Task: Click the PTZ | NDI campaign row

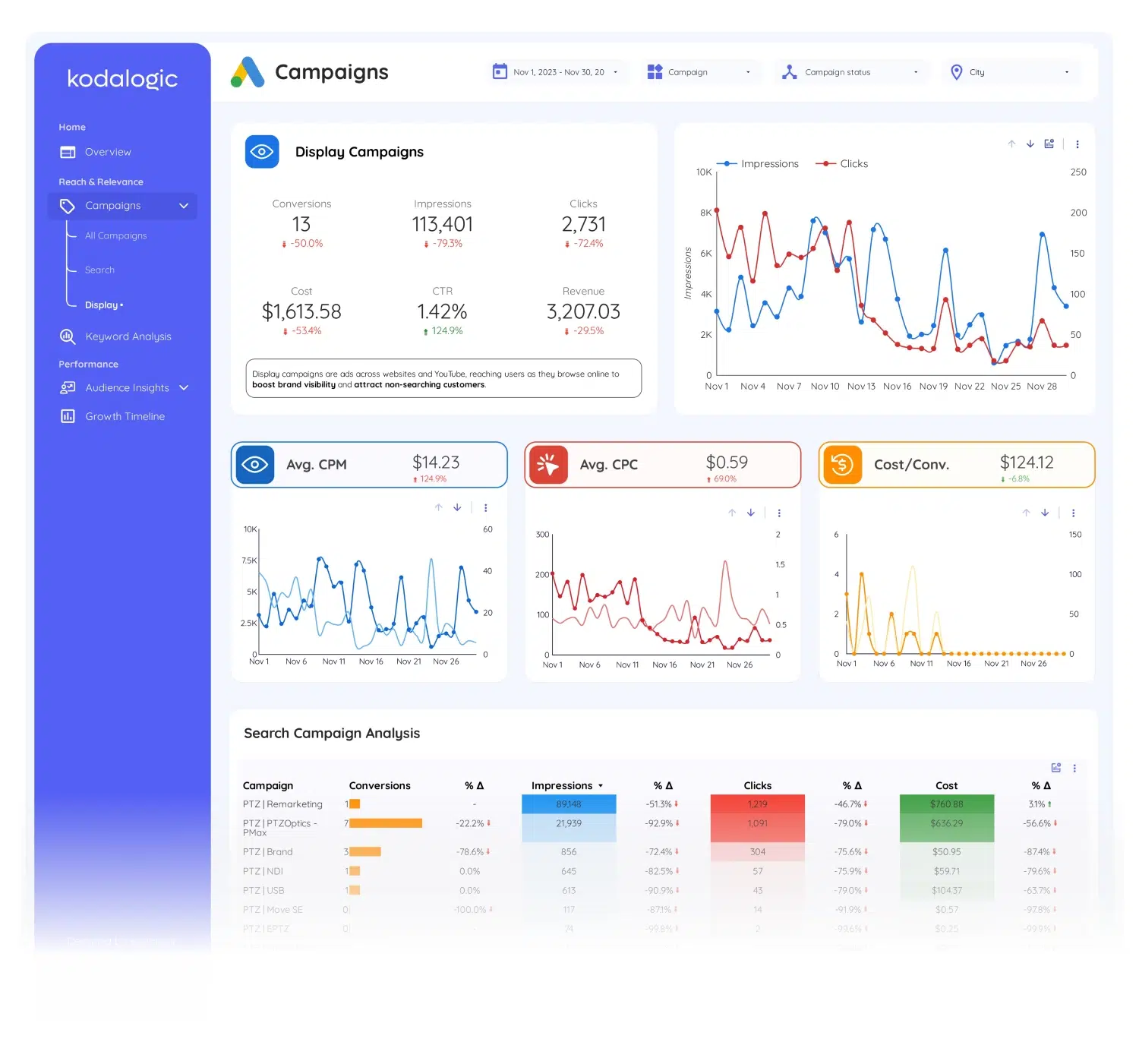Action: tap(263, 871)
